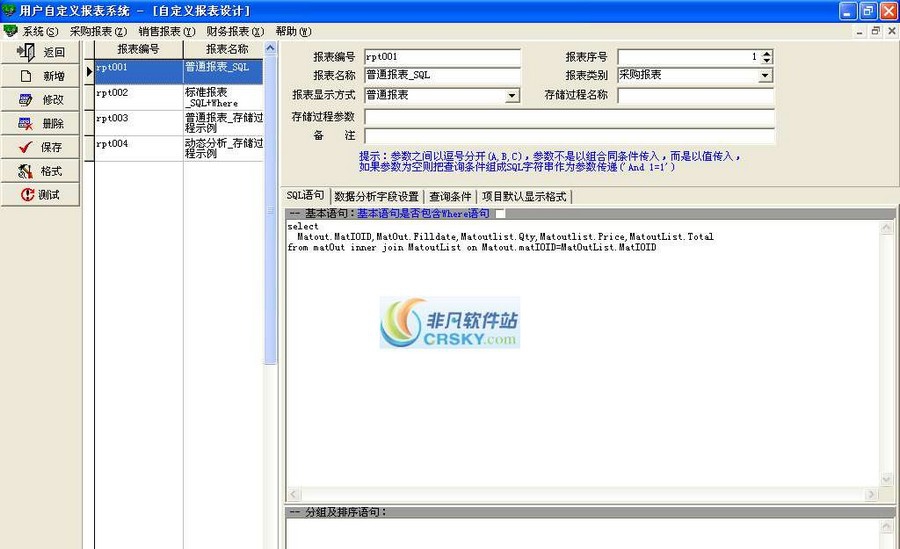Image resolution: width=900 pixels, height=549 pixels.
Task: Open the 销售报表 menu
Action: coord(167,32)
